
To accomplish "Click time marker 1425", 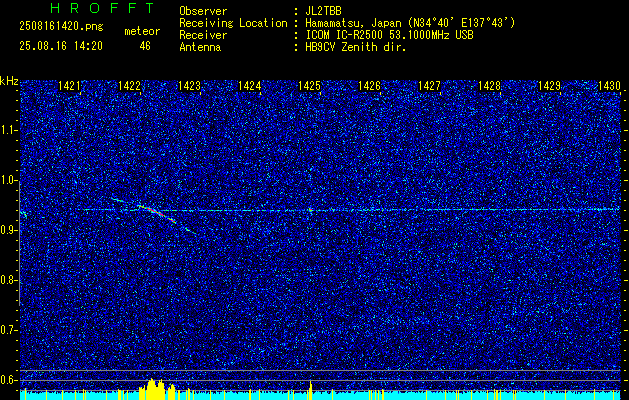I will pos(309,85).
